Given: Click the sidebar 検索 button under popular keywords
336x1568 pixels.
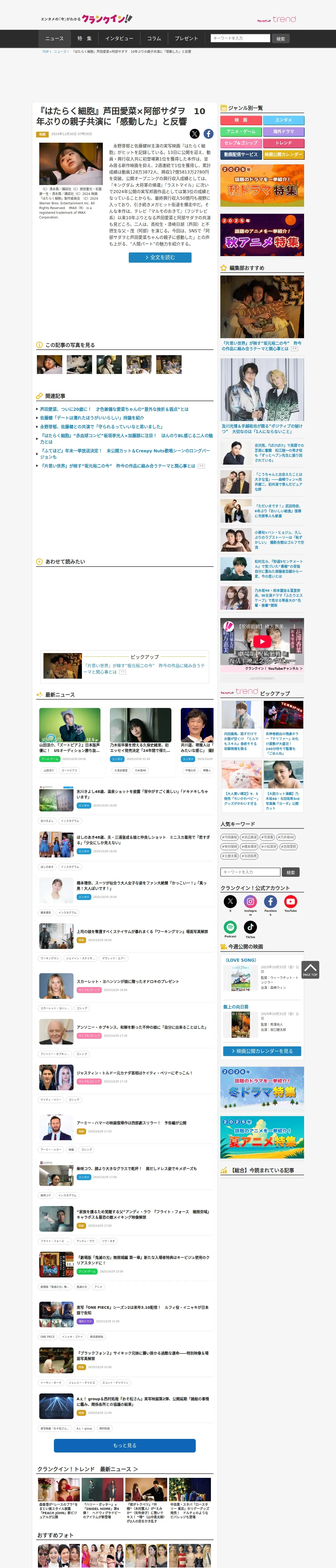Looking at the screenshot, I should [x=291, y=872].
